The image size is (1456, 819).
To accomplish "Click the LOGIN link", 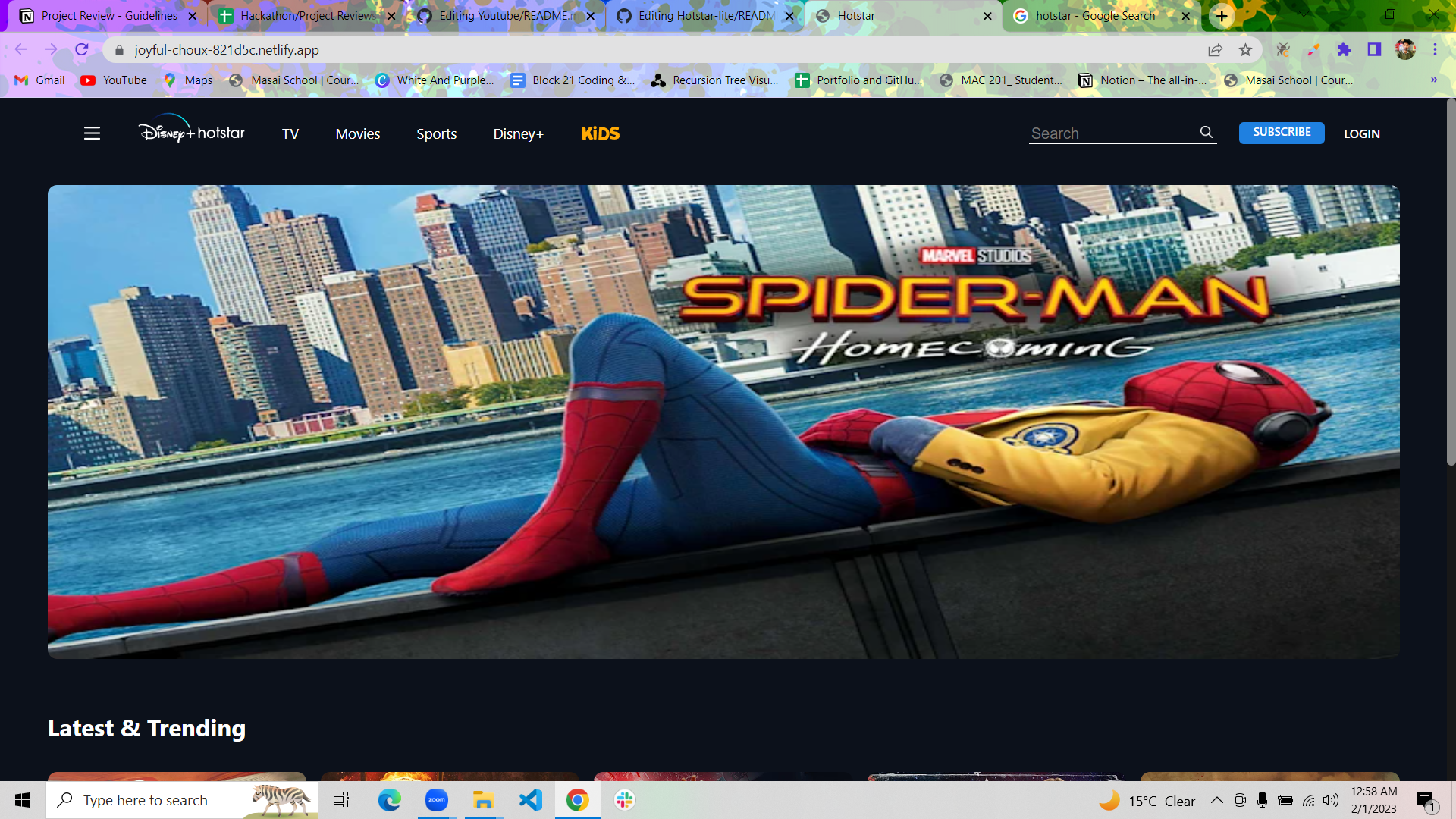I will click(x=1362, y=133).
